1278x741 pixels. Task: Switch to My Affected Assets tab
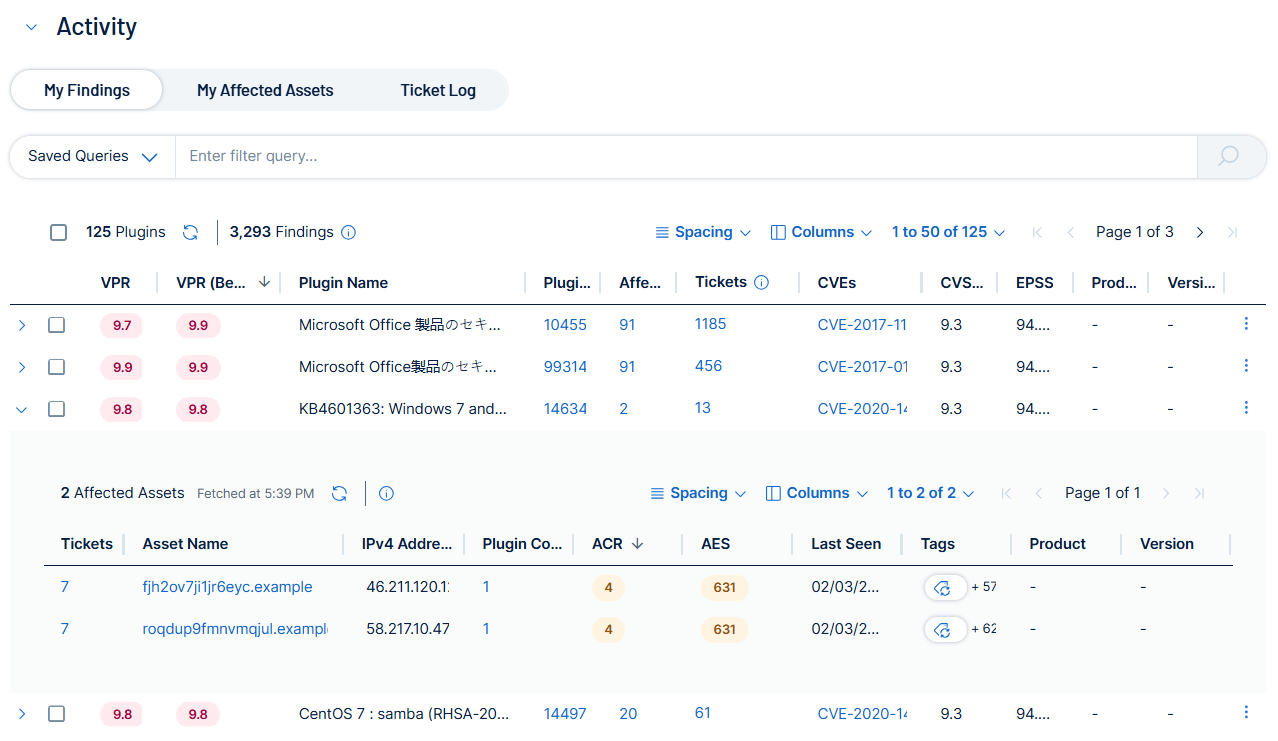tap(265, 90)
